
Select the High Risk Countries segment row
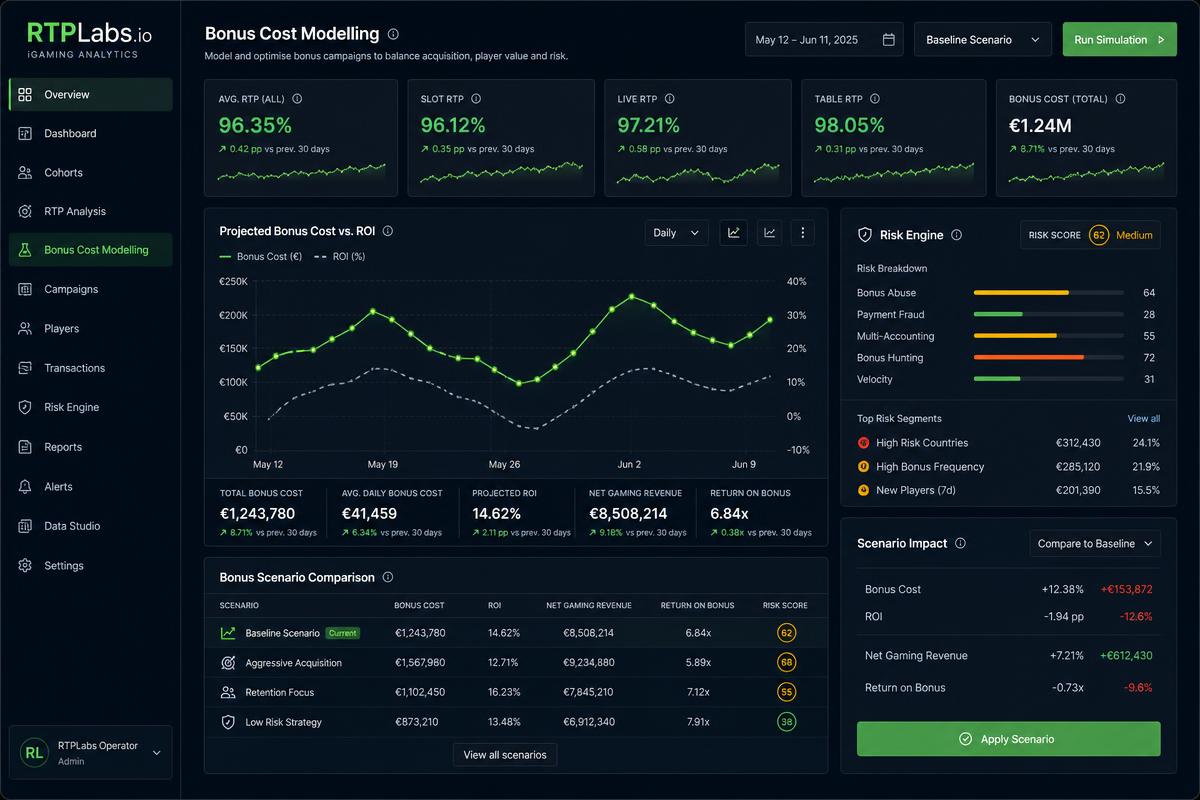1009,443
